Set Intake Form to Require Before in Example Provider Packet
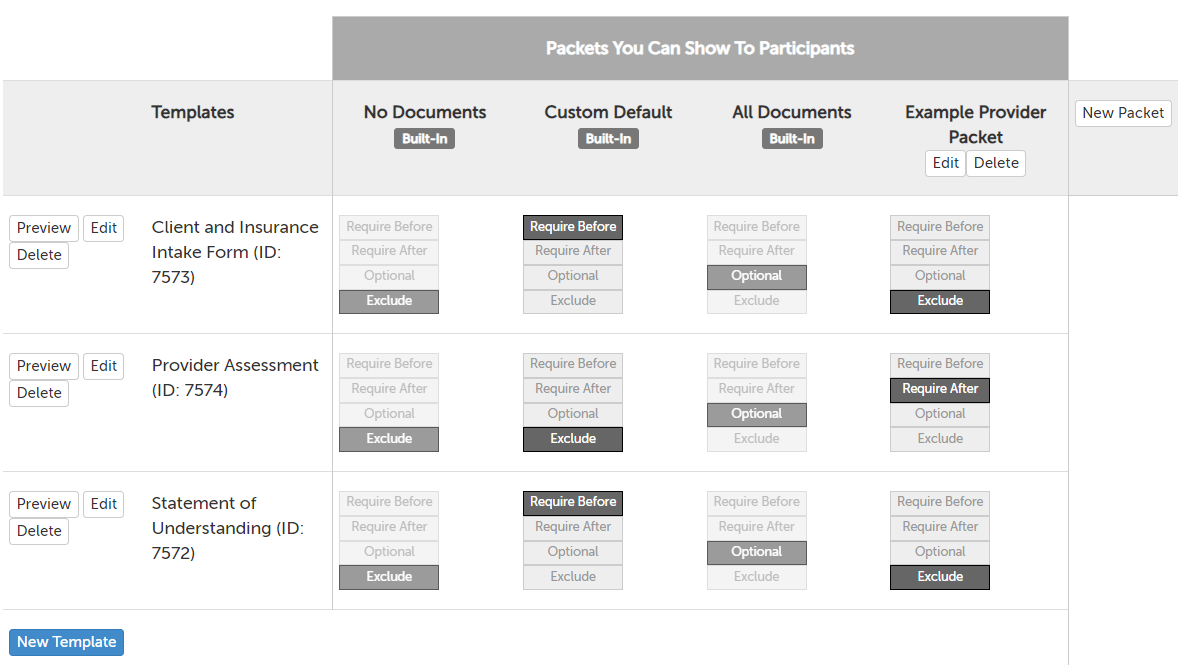The width and height of the screenshot is (1188, 665). point(939,226)
